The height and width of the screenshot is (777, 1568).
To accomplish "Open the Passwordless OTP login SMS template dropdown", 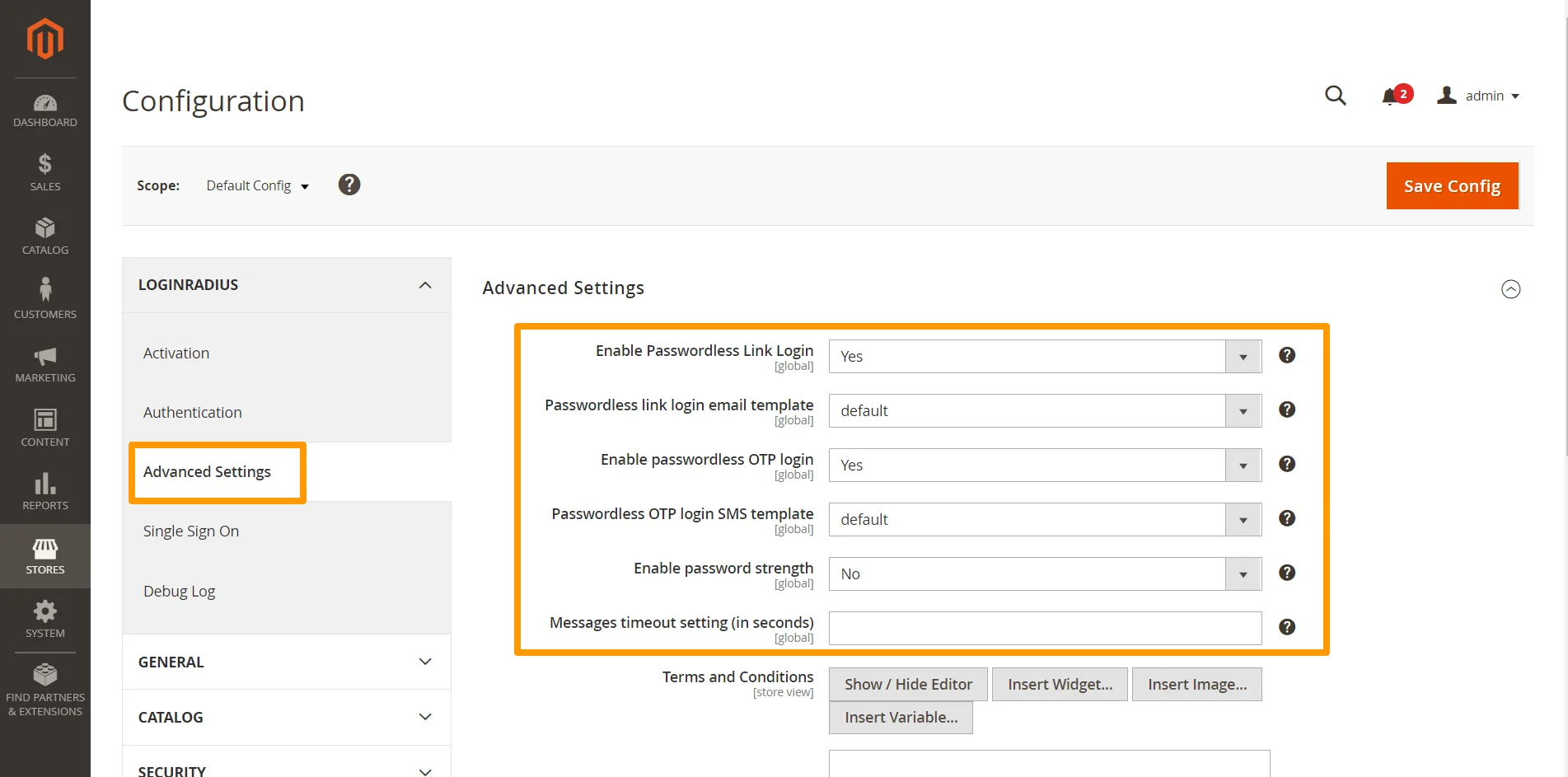I will click(x=1044, y=520).
